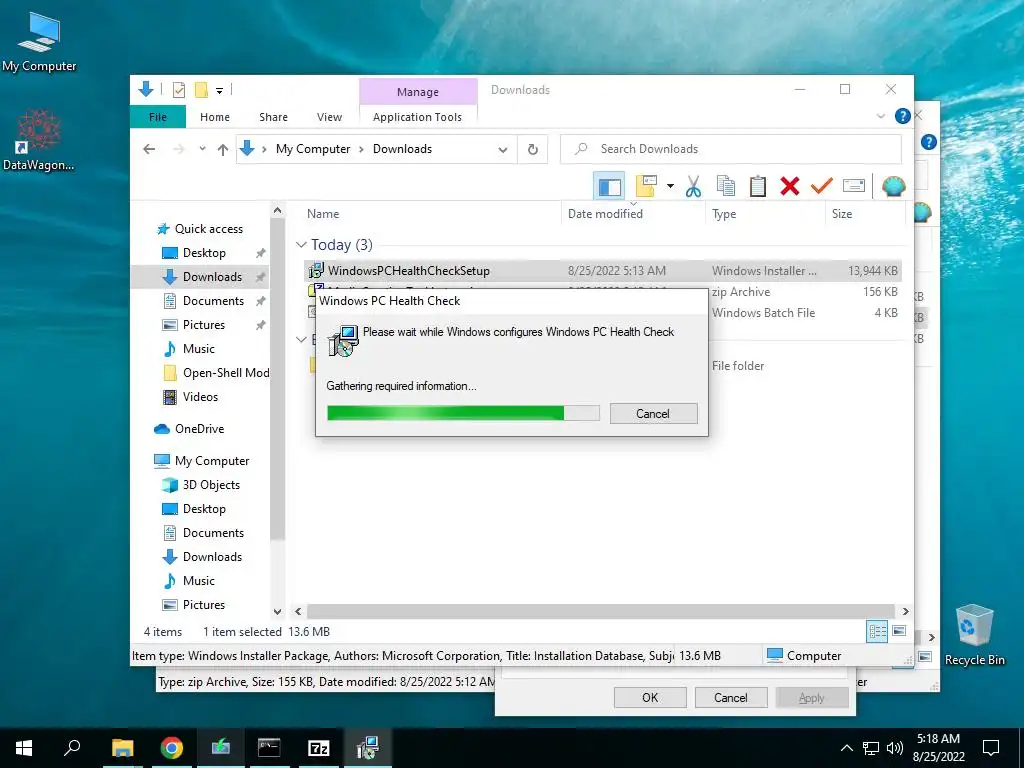Toggle the navigation pane toolbar button

pos(609,187)
